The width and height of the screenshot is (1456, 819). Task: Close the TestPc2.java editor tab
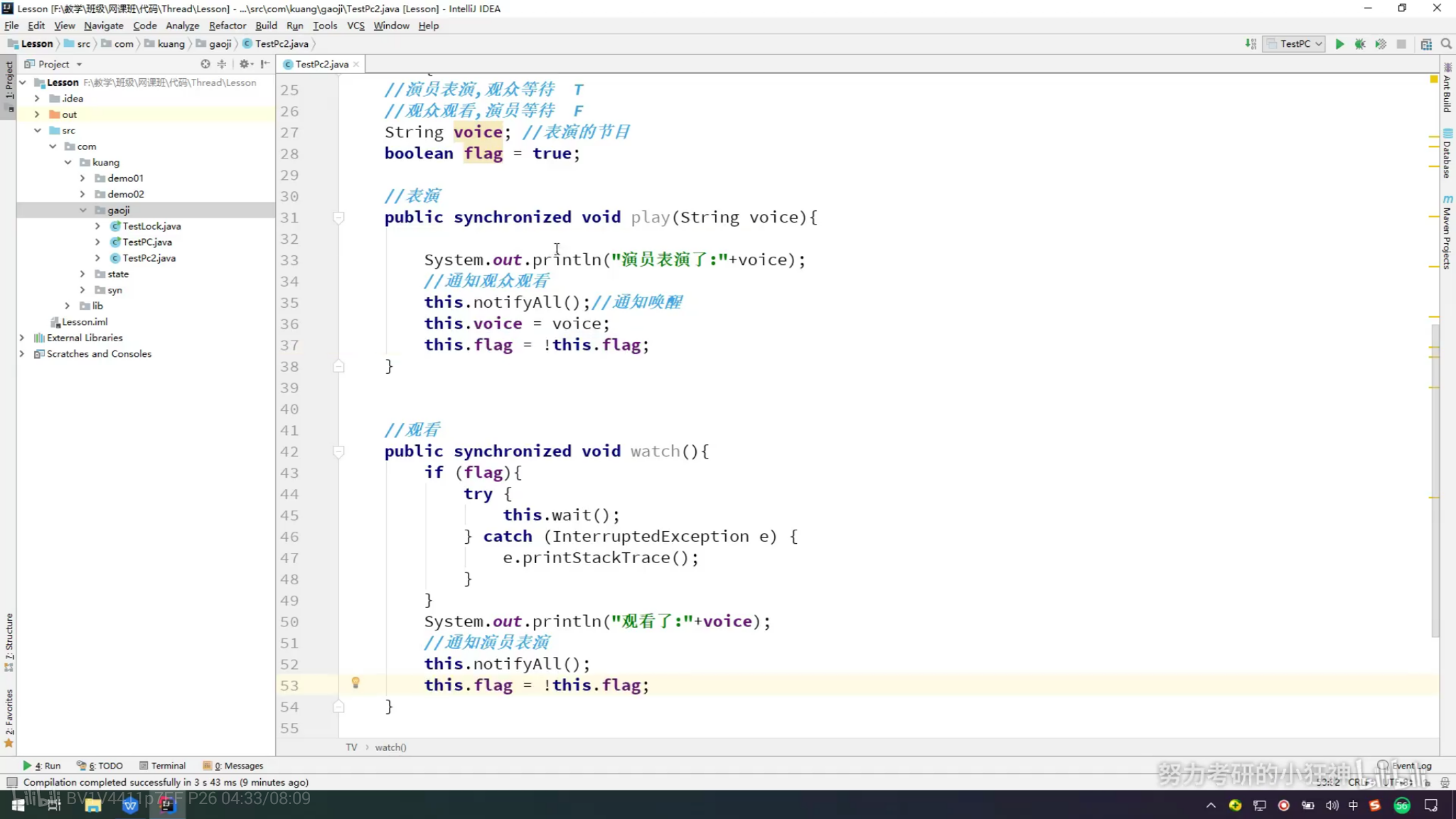tap(356, 64)
